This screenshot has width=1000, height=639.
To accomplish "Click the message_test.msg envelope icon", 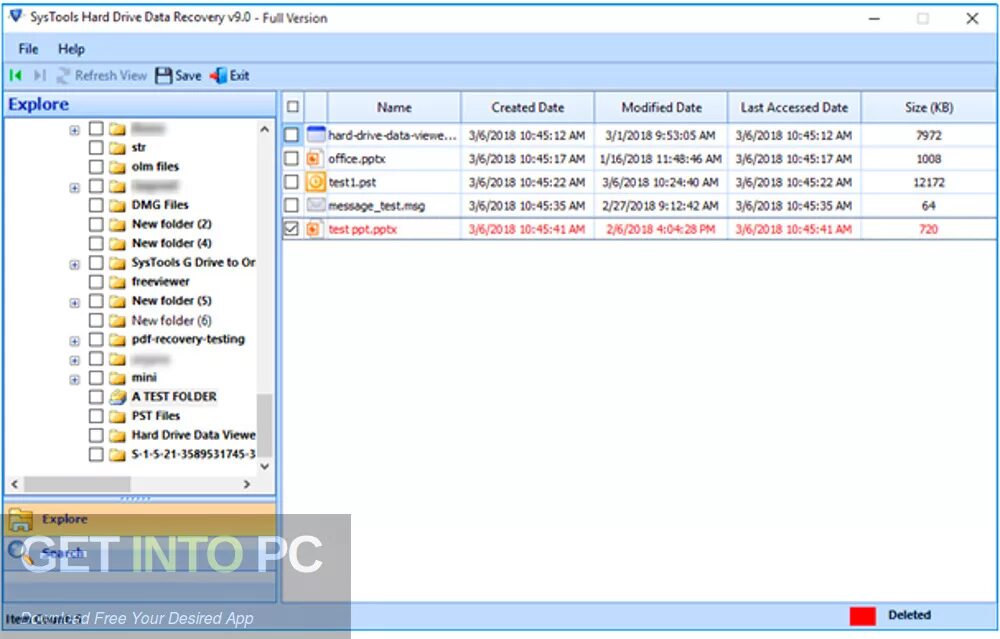I will coord(316,205).
